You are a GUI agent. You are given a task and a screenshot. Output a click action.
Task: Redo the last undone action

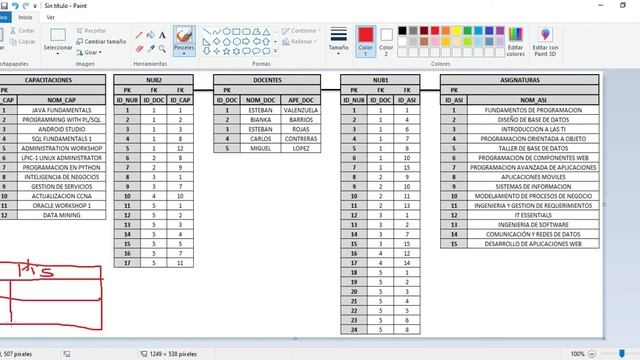click(26, 6)
